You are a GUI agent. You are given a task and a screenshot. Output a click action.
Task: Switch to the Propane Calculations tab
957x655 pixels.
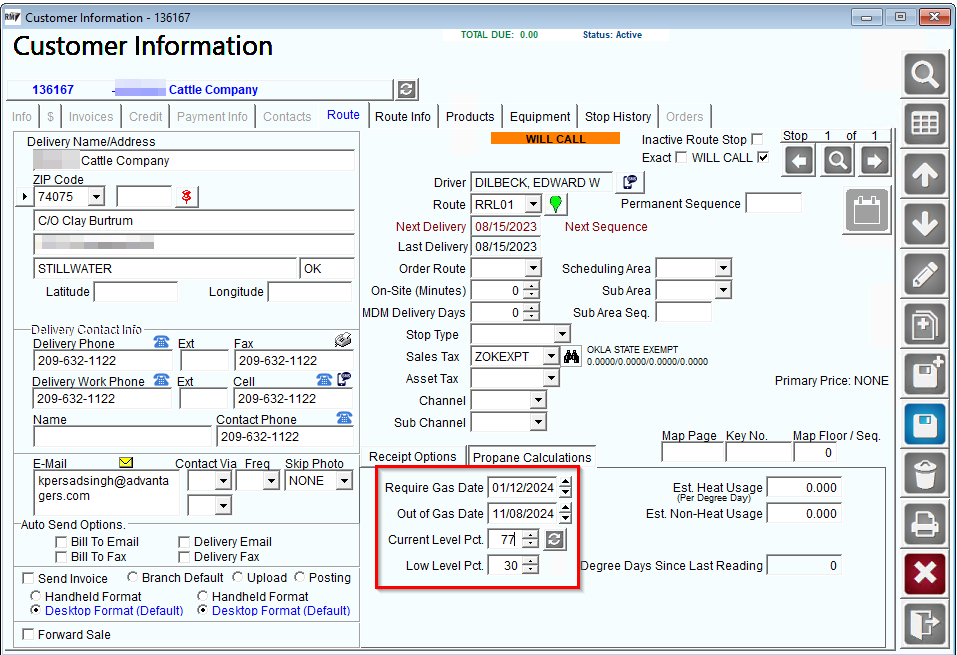point(532,457)
